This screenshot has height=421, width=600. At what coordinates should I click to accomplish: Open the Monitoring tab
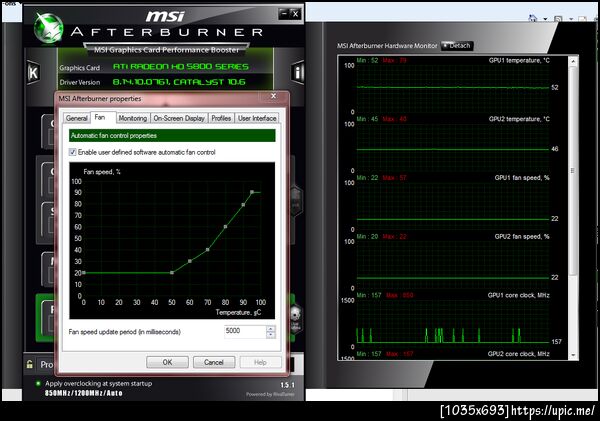pyautogui.click(x=132, y=118)
